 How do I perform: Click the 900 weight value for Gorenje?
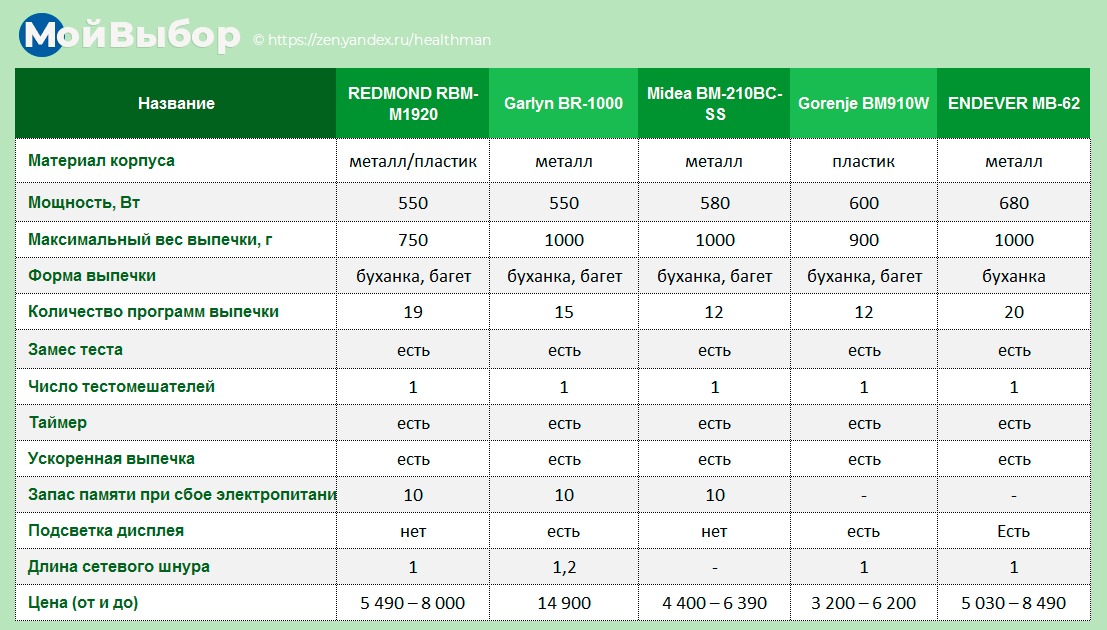coord(863,240)
